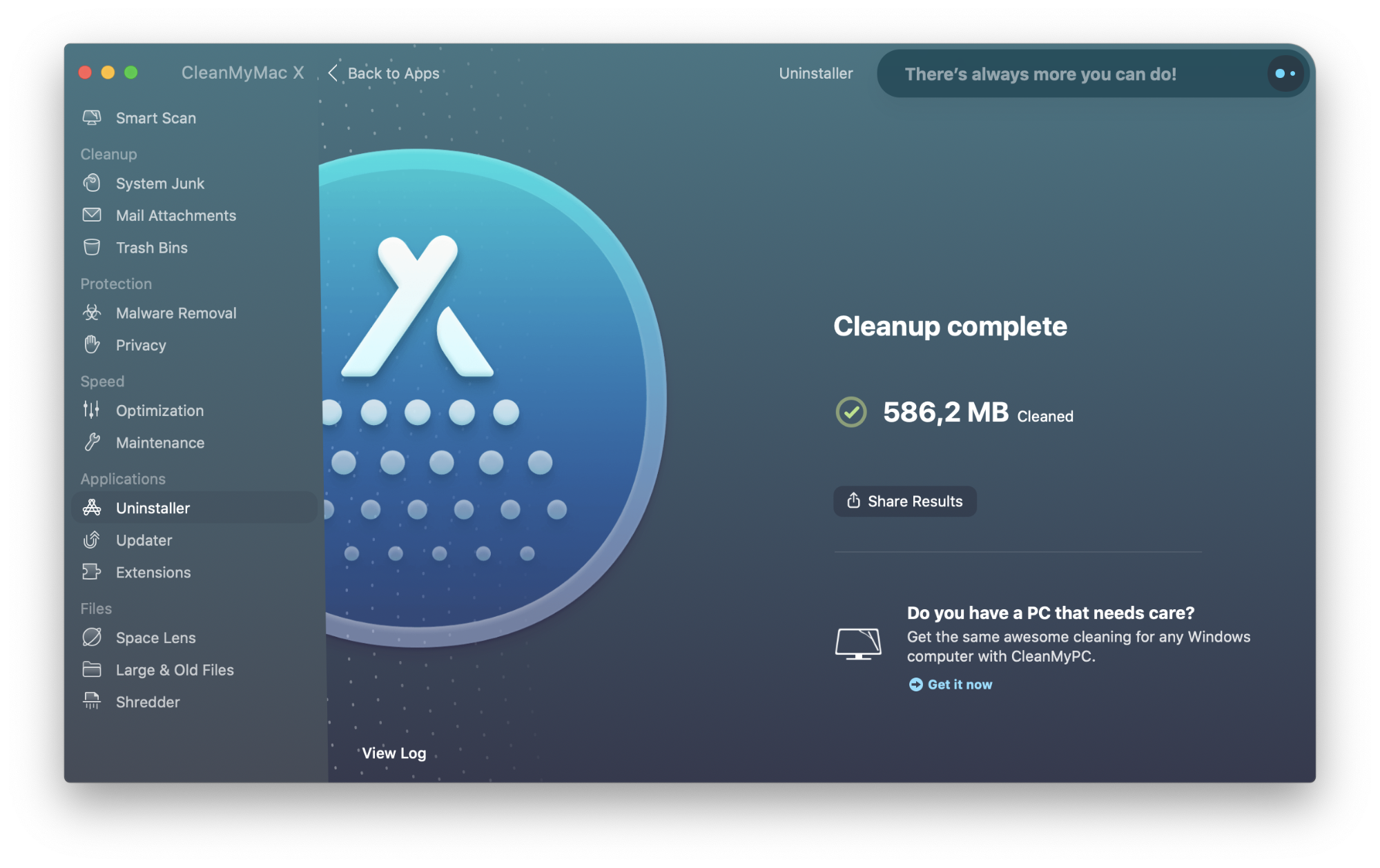Viewport: 1380px width, 868px height.
Task: Select the Optimization speed icon
Action: [x=93, y=410]
